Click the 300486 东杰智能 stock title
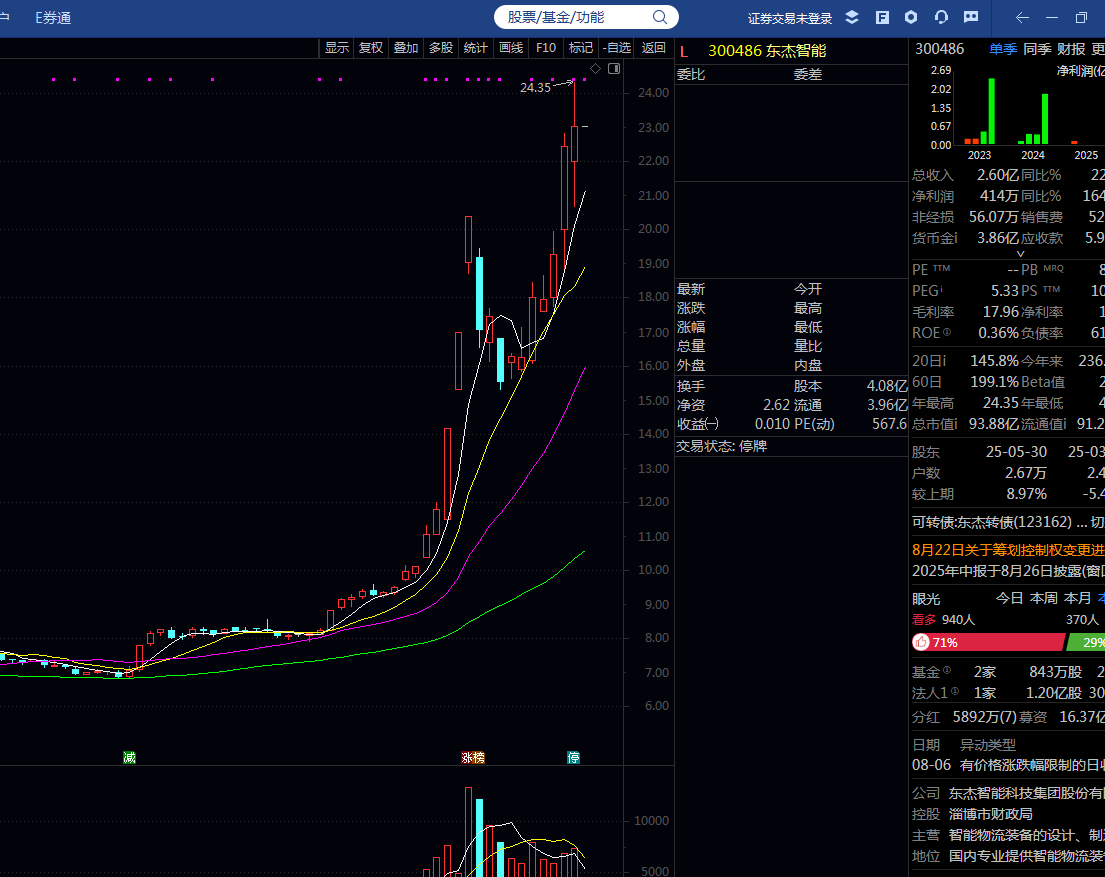The image size is (1105, 877). point(767,51)
